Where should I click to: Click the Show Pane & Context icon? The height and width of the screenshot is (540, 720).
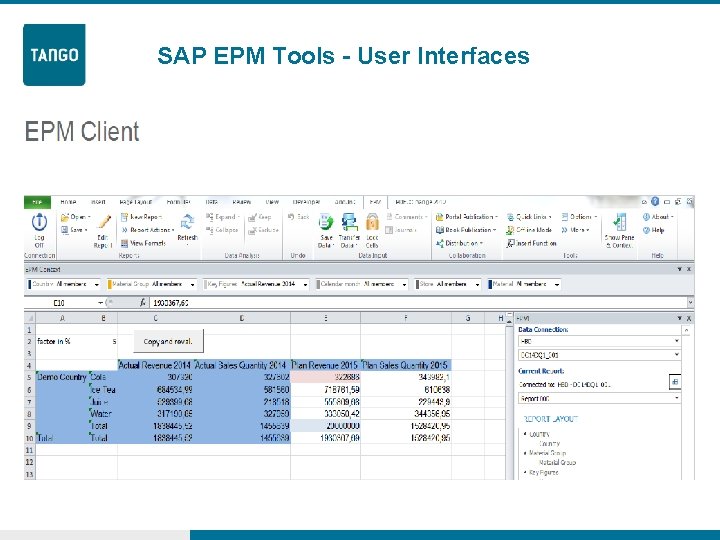(619, 222)
